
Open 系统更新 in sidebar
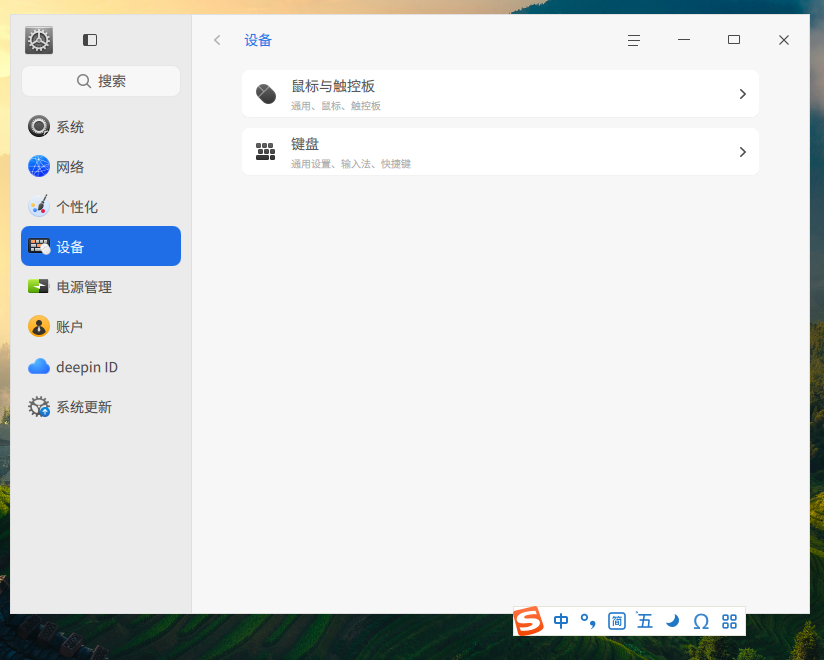(x=101, y=406)
